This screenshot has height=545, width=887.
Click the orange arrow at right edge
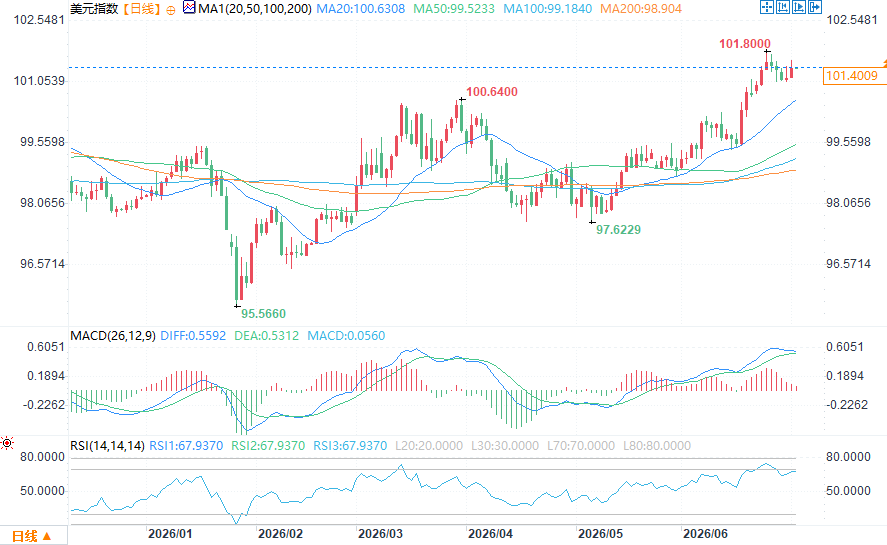pyautogui.click(x=884, y=61)
